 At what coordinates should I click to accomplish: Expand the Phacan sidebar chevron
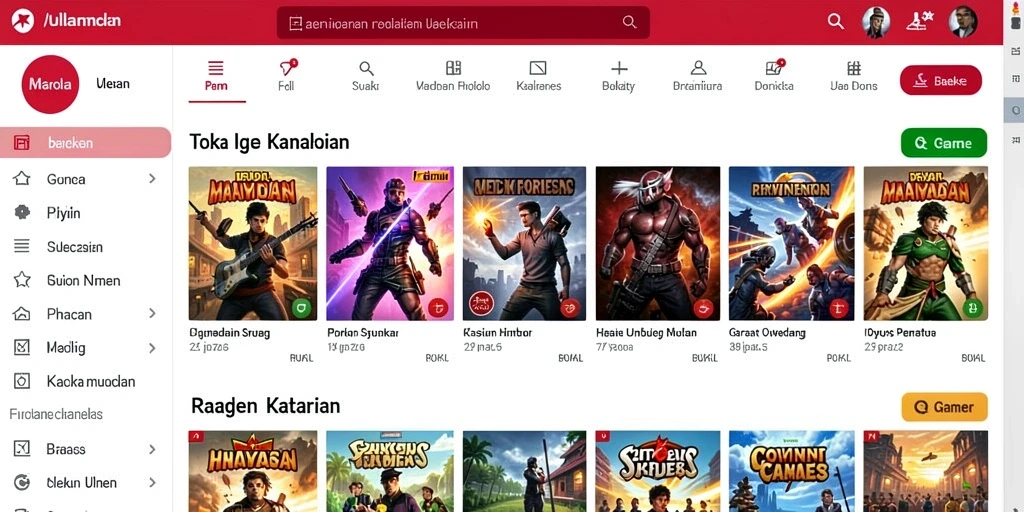pyautogui.click(x=152, y=313)
